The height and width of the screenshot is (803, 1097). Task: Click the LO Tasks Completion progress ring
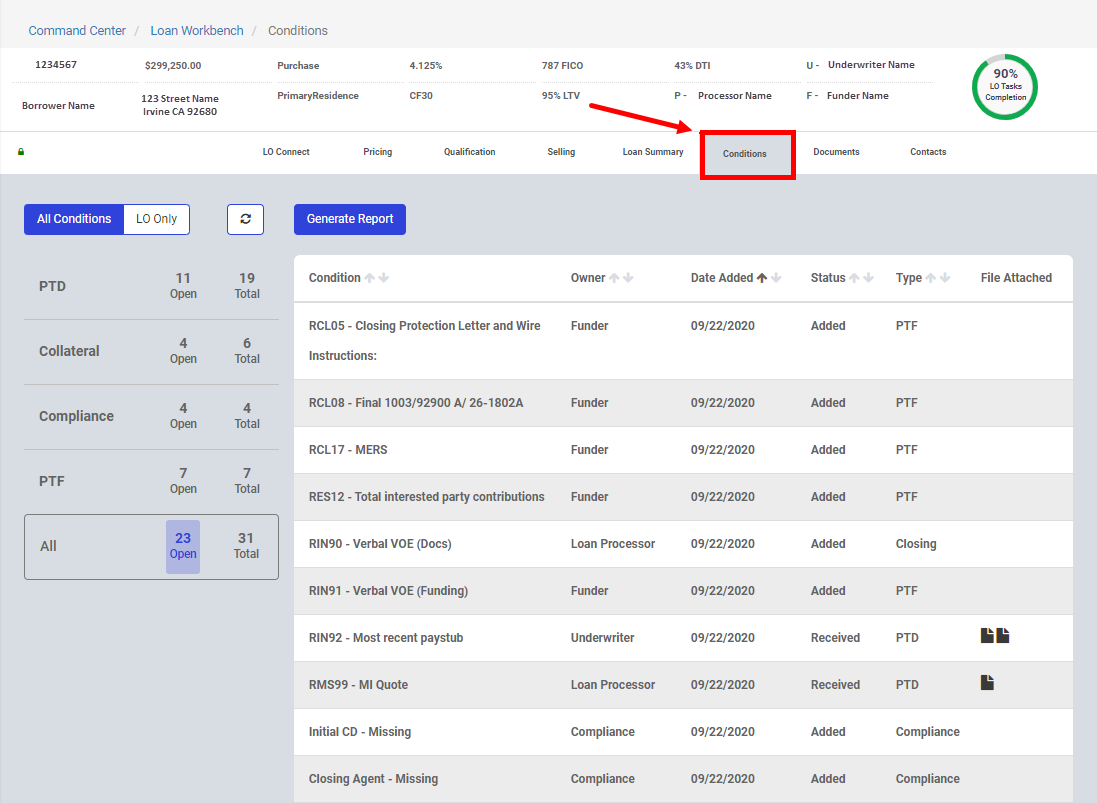pos(1005,87)
